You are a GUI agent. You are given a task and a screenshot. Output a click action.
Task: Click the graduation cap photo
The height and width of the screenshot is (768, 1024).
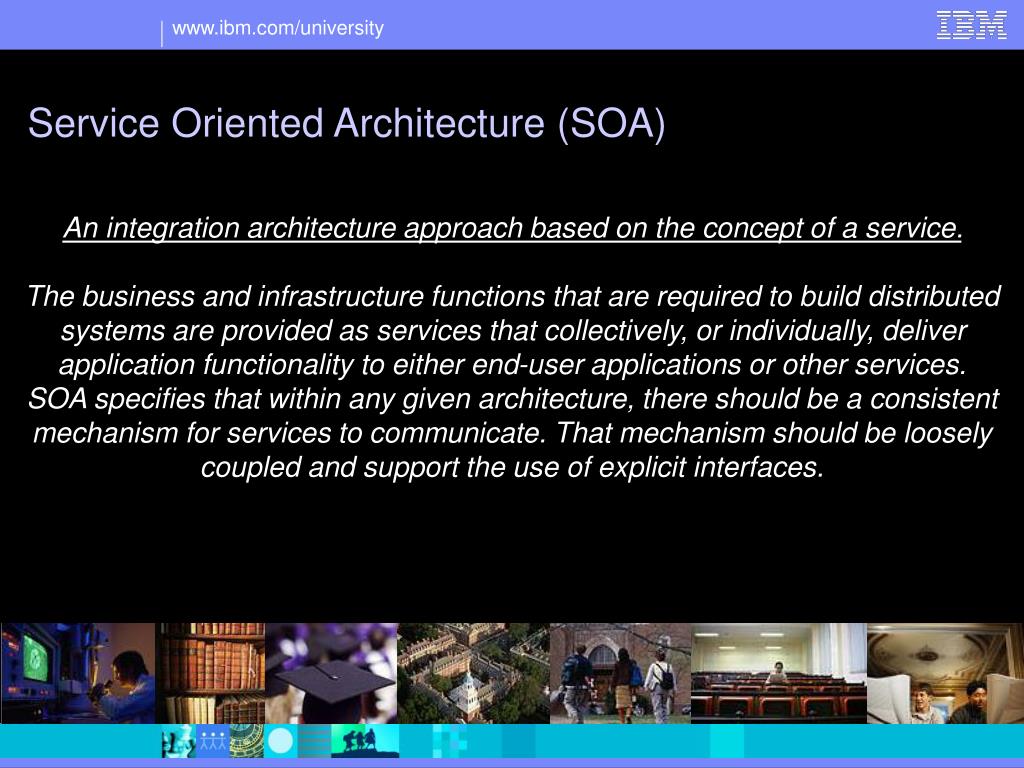tap(331, 673)
